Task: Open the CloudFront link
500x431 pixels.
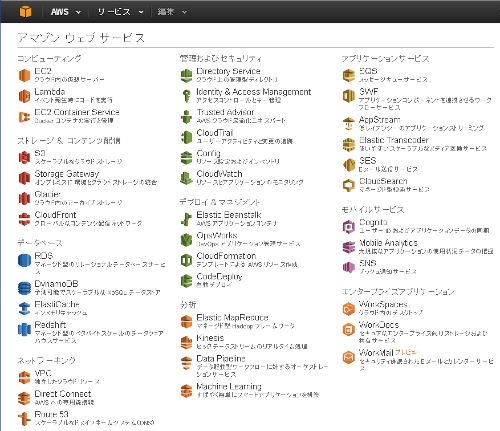Action: [x=55, y=215]
